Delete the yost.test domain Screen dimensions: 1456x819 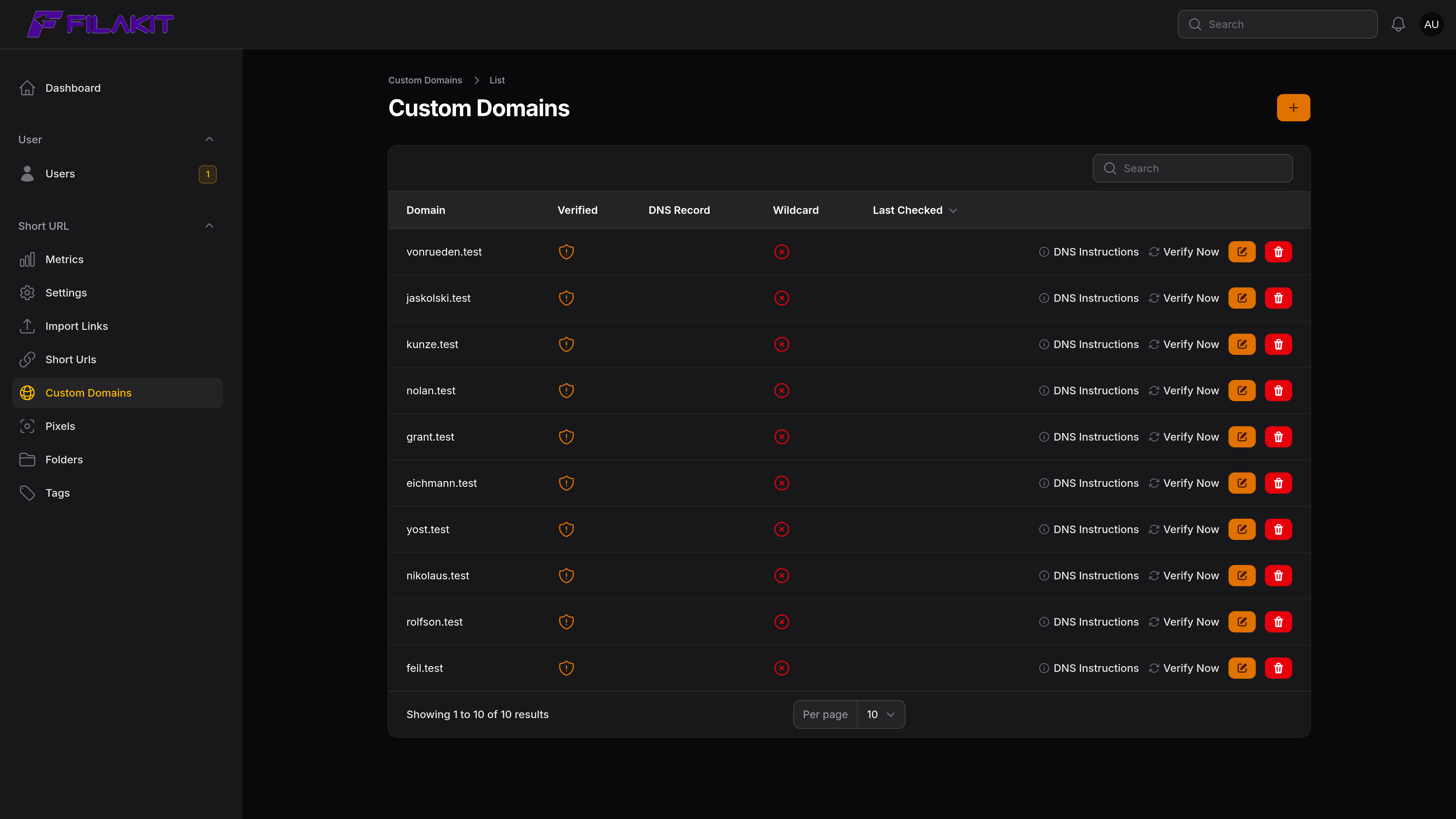tap(1279, 530)
